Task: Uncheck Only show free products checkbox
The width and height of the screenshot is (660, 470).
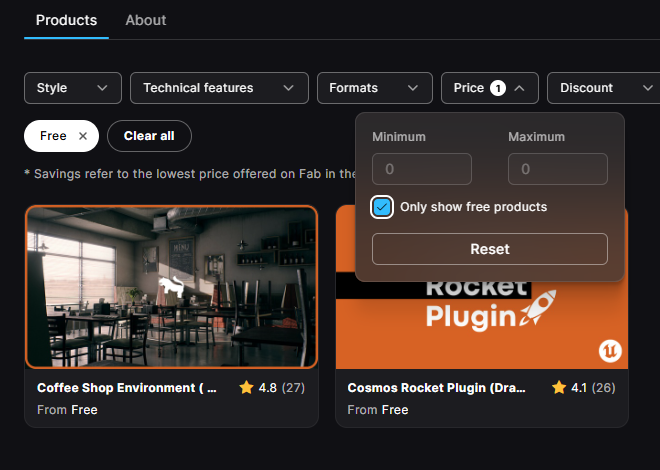Action: point(382,207)
